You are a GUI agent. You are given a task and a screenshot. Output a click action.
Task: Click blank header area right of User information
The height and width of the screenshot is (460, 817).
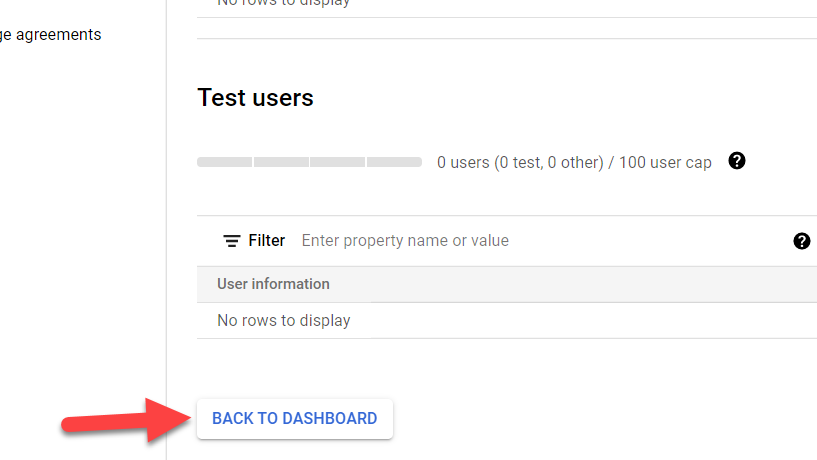(590, 284)
